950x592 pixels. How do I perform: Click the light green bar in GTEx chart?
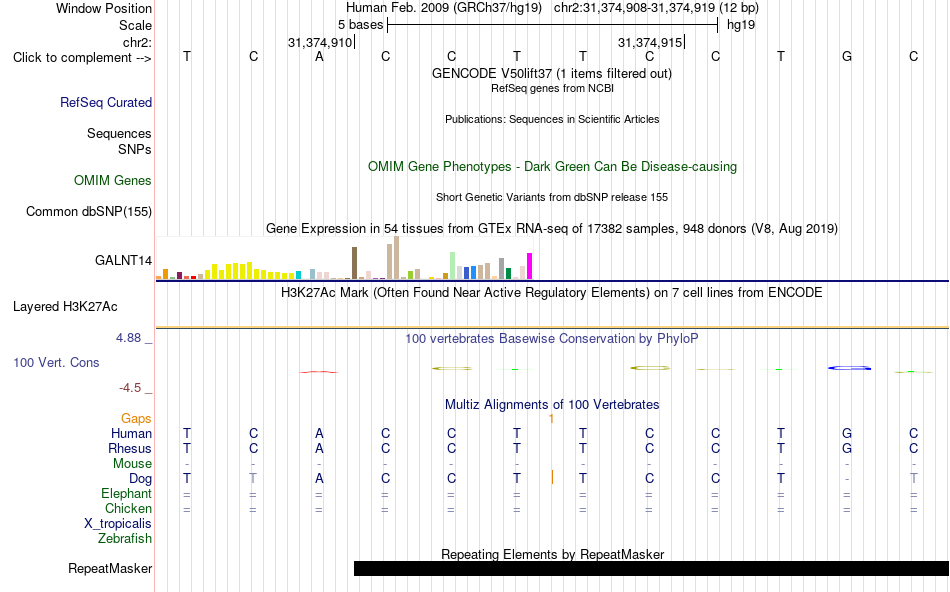(453, 265)
